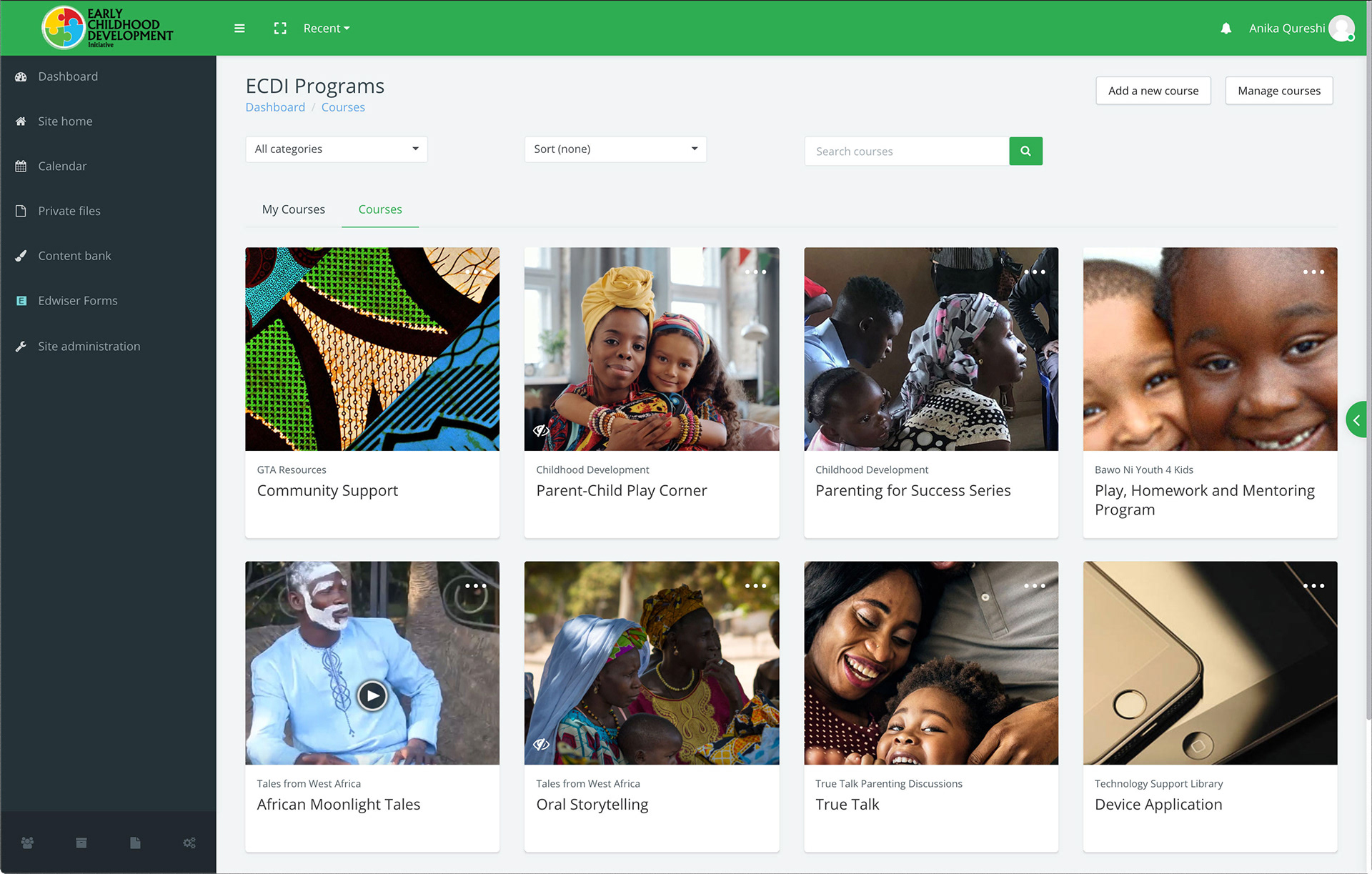Open the True Talk course title

click(847, 805)
